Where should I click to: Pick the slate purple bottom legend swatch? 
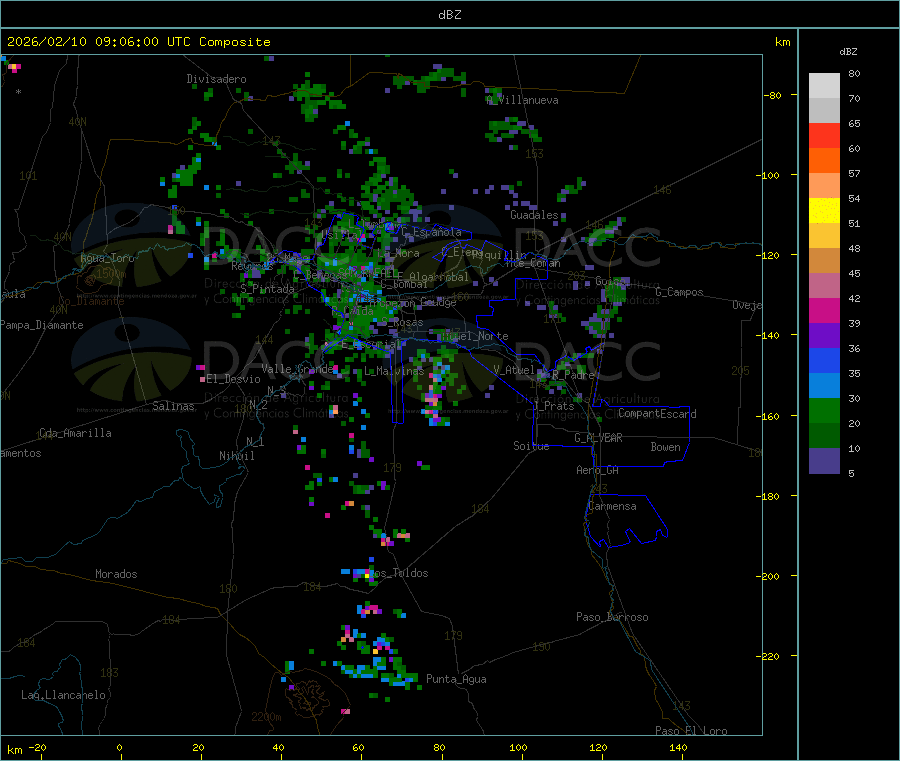tap(824, 461)
